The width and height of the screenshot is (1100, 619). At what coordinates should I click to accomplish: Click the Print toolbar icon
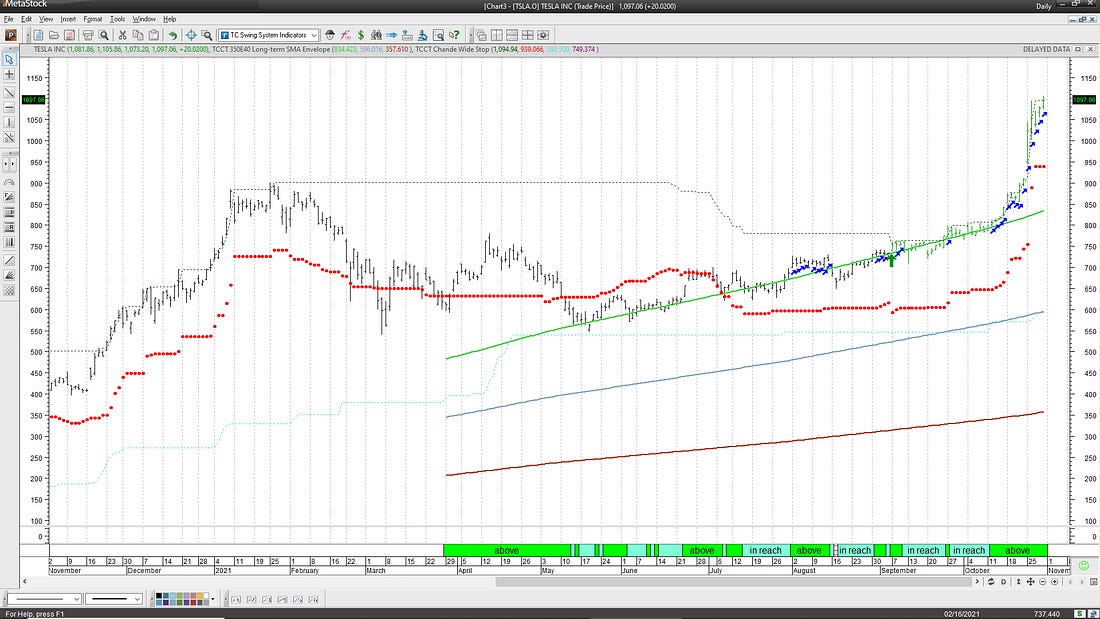coord(88,35)
